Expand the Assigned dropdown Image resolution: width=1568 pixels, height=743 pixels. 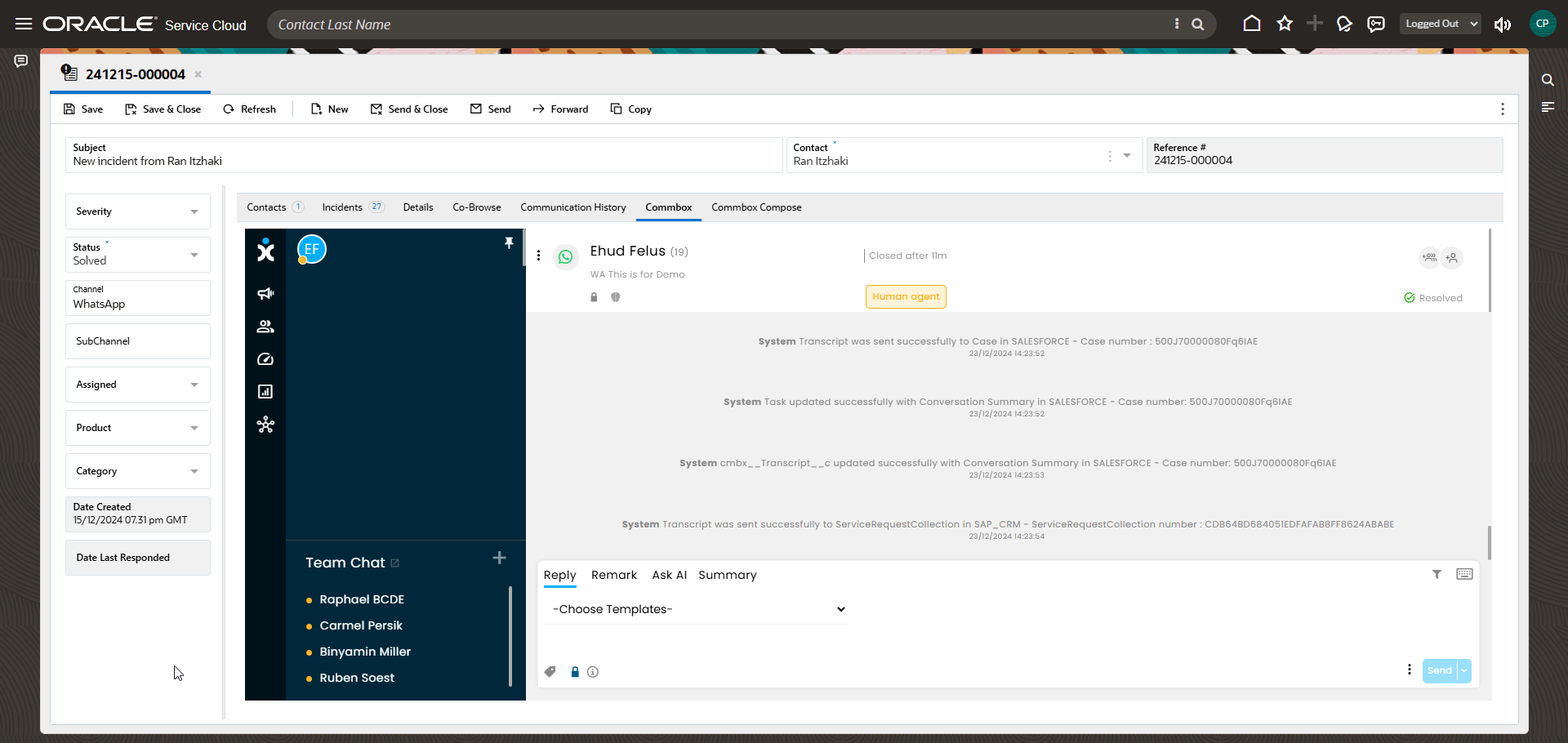[x=138, y=385]
